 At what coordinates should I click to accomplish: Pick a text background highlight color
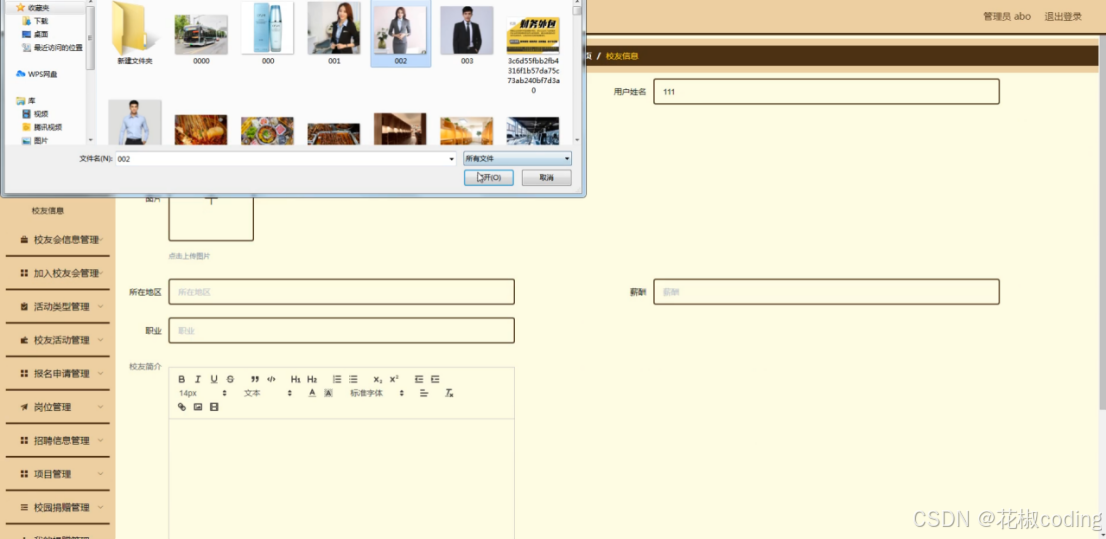click(x=328, y=393)
